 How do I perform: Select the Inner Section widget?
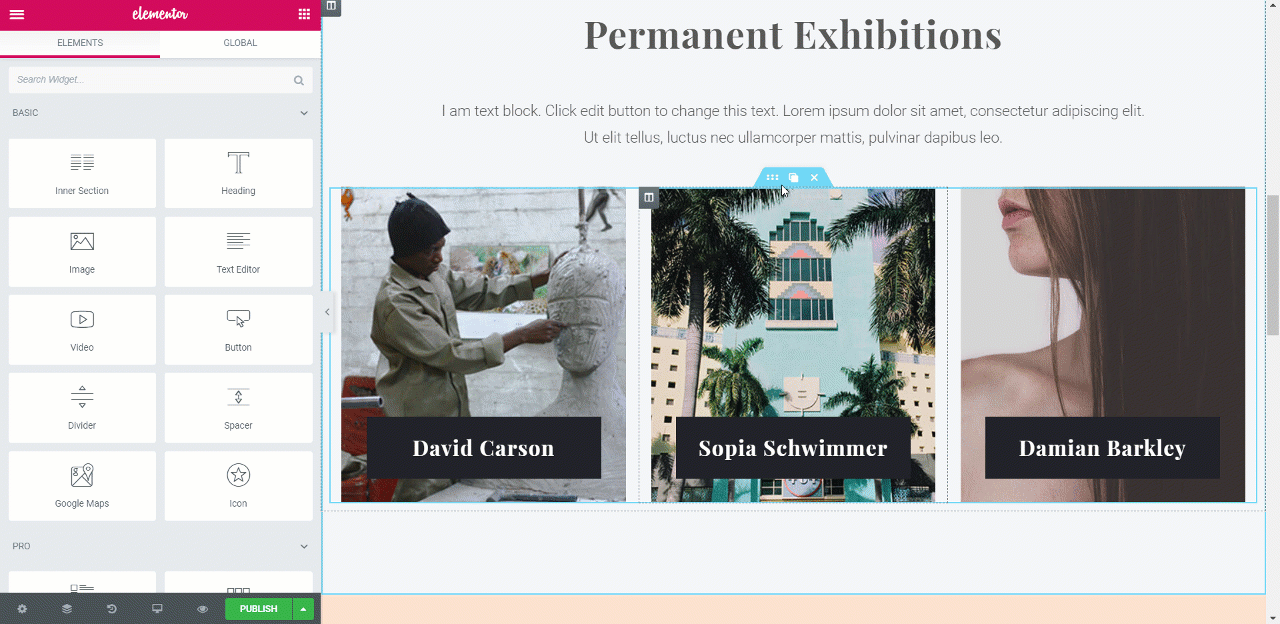[82, 173]
